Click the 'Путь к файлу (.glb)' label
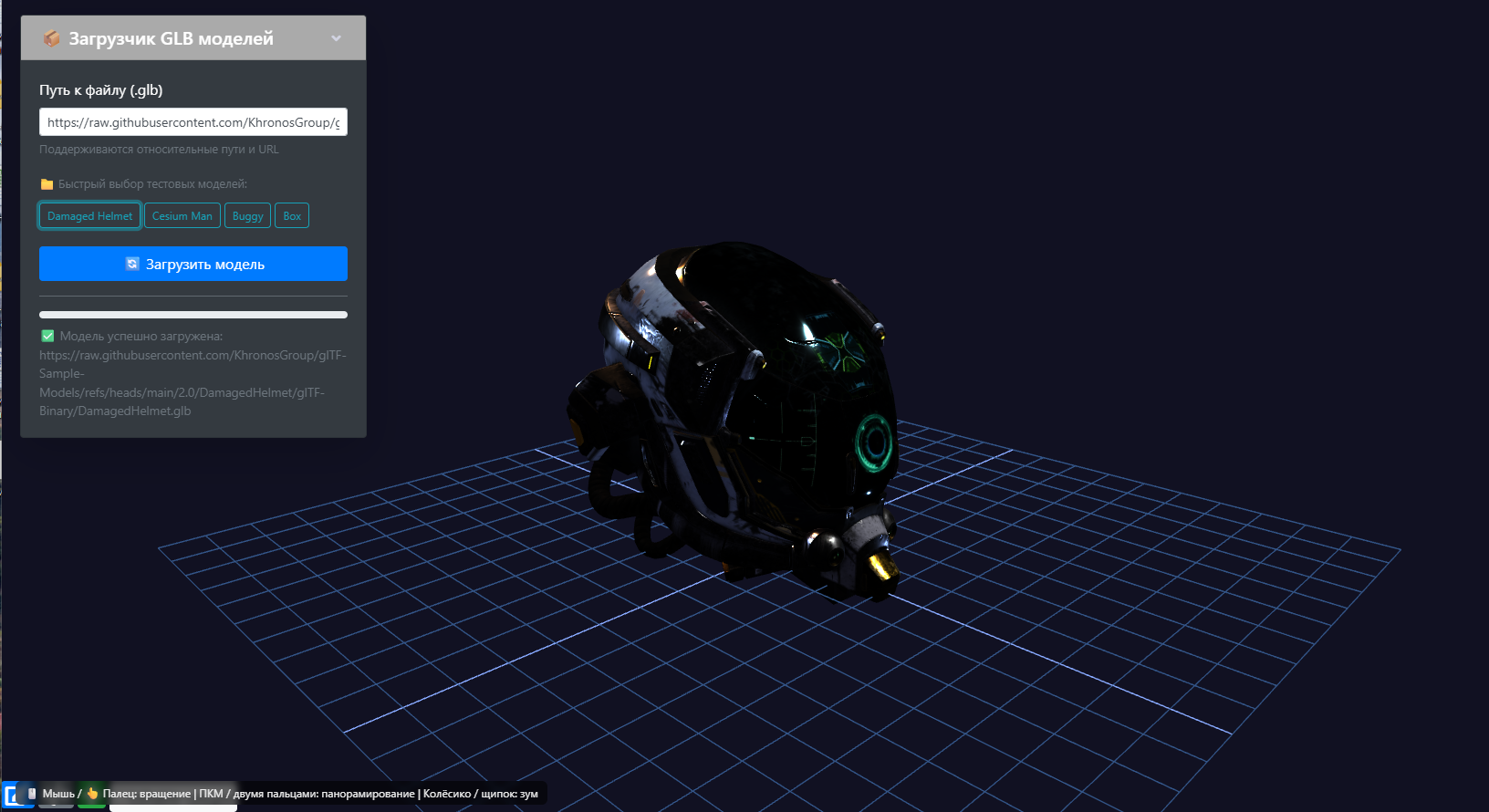Screen dimensions: 1489x812 (x=101, y=90)
